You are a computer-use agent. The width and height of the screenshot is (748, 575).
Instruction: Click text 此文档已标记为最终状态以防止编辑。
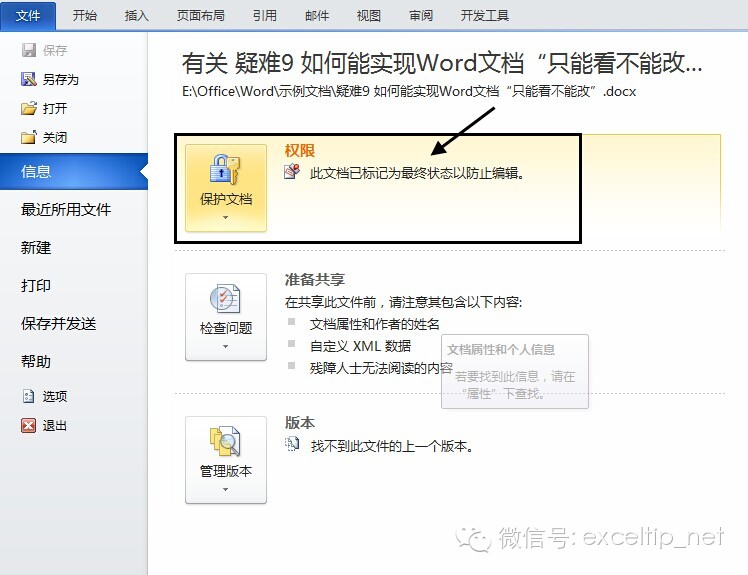click(417, 173)
